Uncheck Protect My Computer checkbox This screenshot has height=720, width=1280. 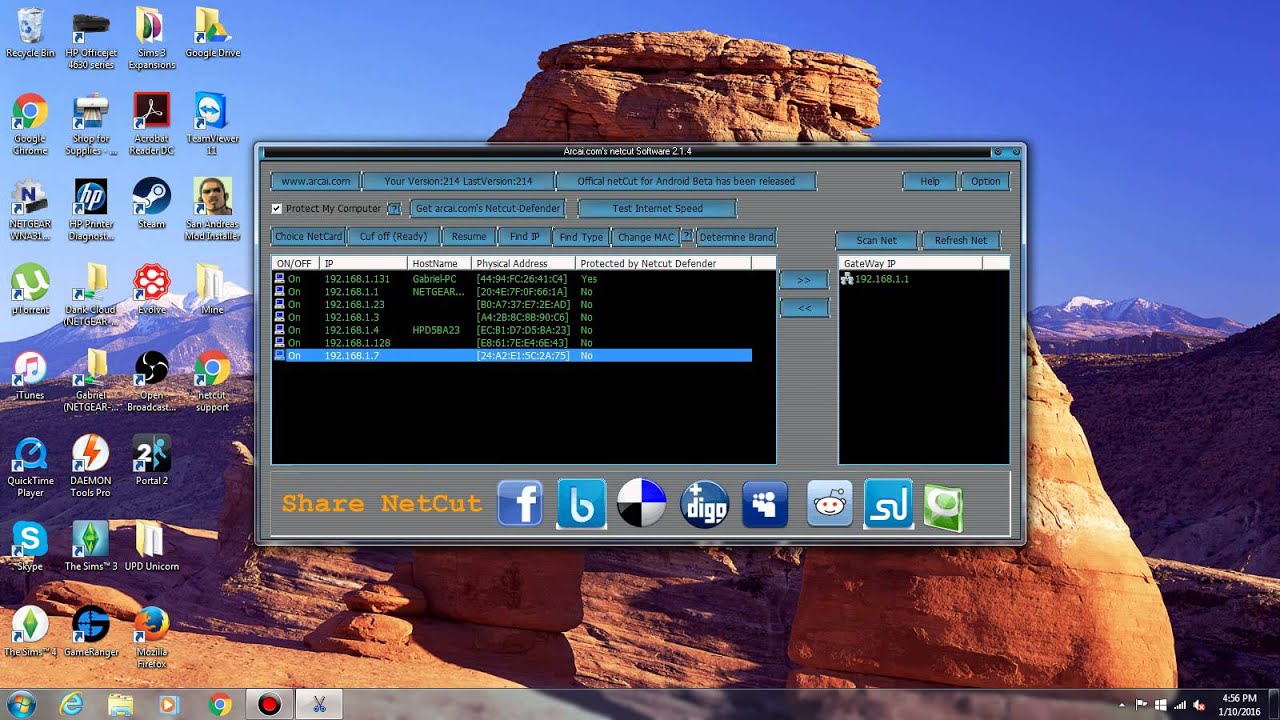277,208
